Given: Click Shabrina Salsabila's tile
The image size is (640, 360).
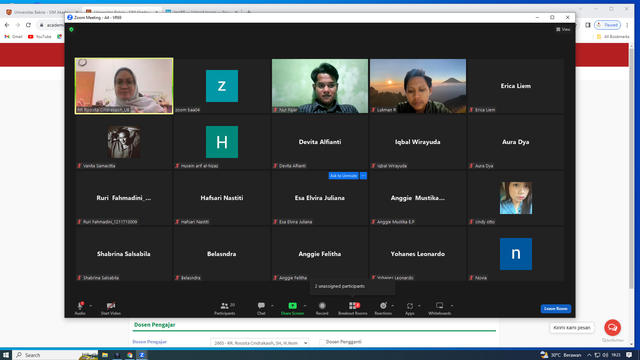Looking at the screenshot, I should click(124, 254).
